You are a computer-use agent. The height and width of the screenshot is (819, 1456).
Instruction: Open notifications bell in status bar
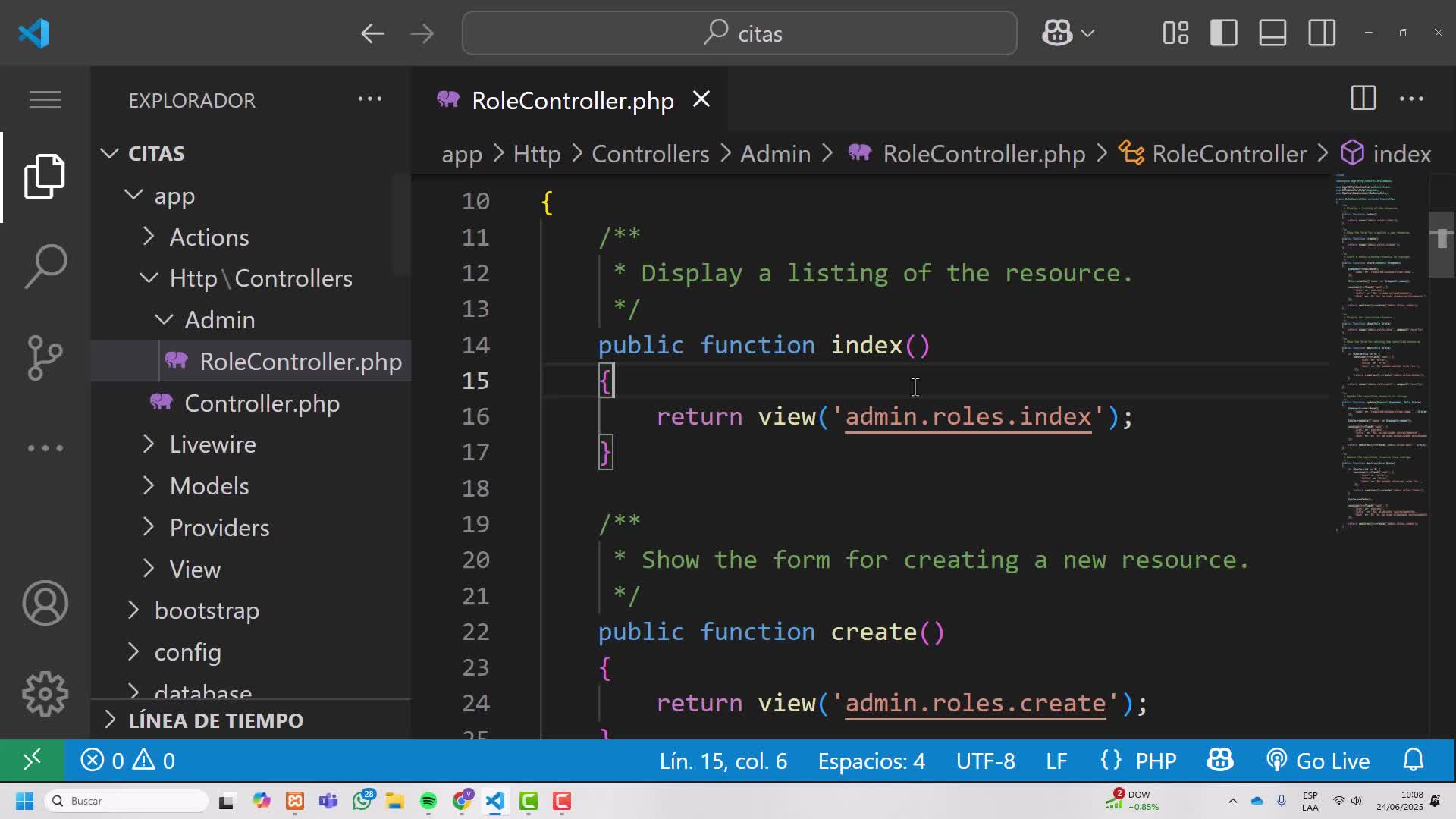pos(1414,760)
